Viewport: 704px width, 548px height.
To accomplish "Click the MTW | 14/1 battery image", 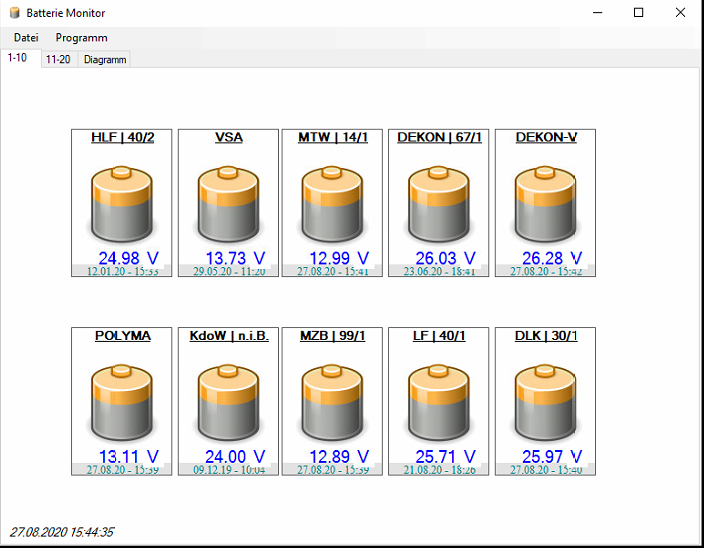I will pyautogui.click(x=333, y=203).
